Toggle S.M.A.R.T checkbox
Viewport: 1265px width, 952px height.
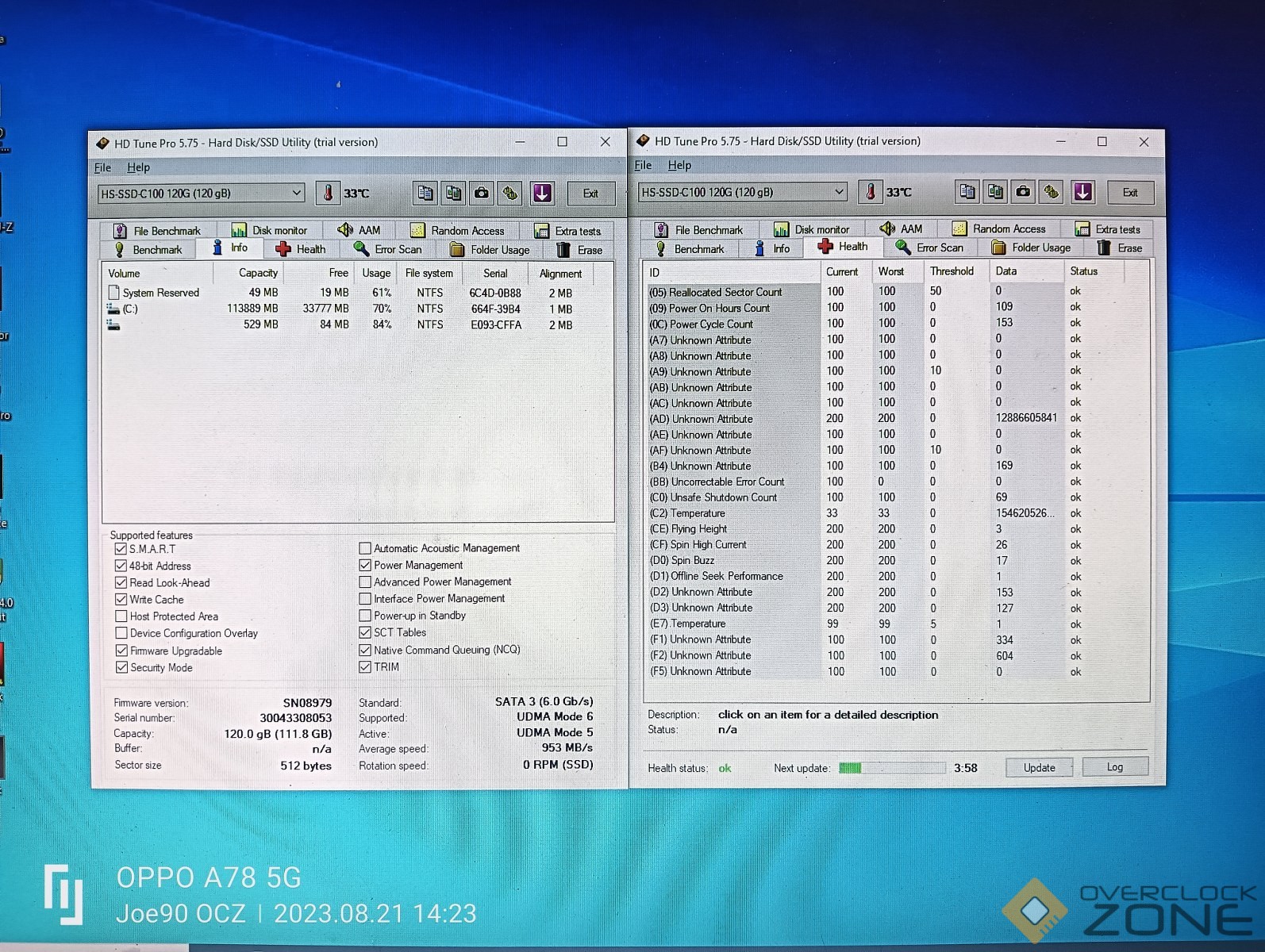coord(121,548)
